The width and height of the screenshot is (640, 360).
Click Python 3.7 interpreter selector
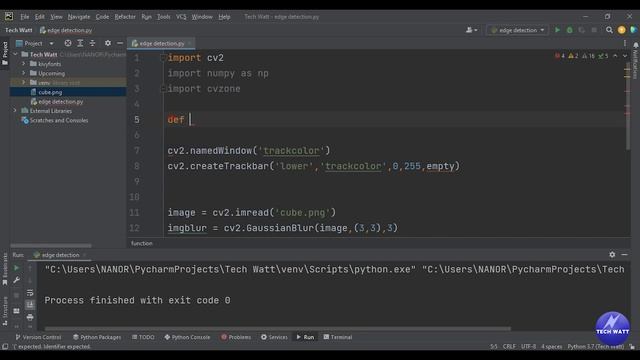tap(596, 347)
